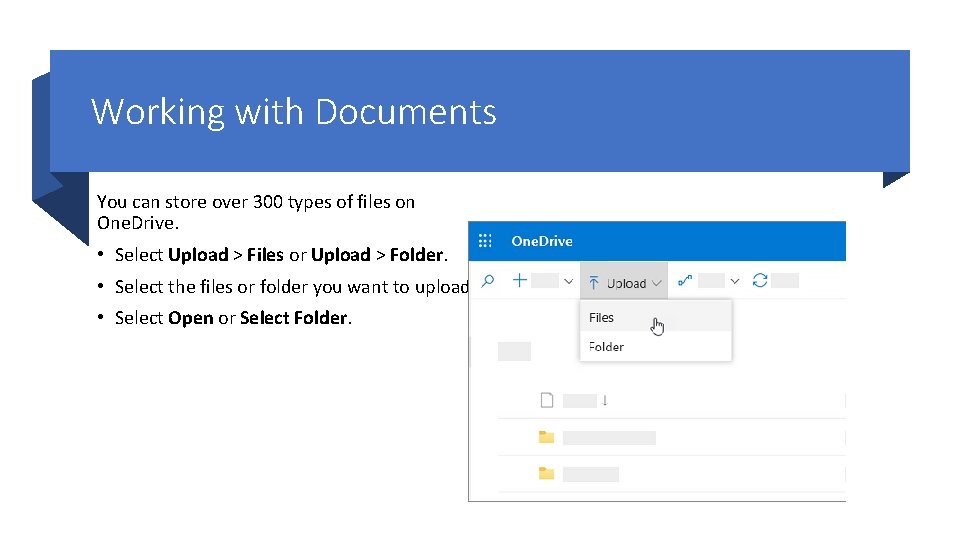
Task: Click the flow automate icon
Action: point(685,281)
